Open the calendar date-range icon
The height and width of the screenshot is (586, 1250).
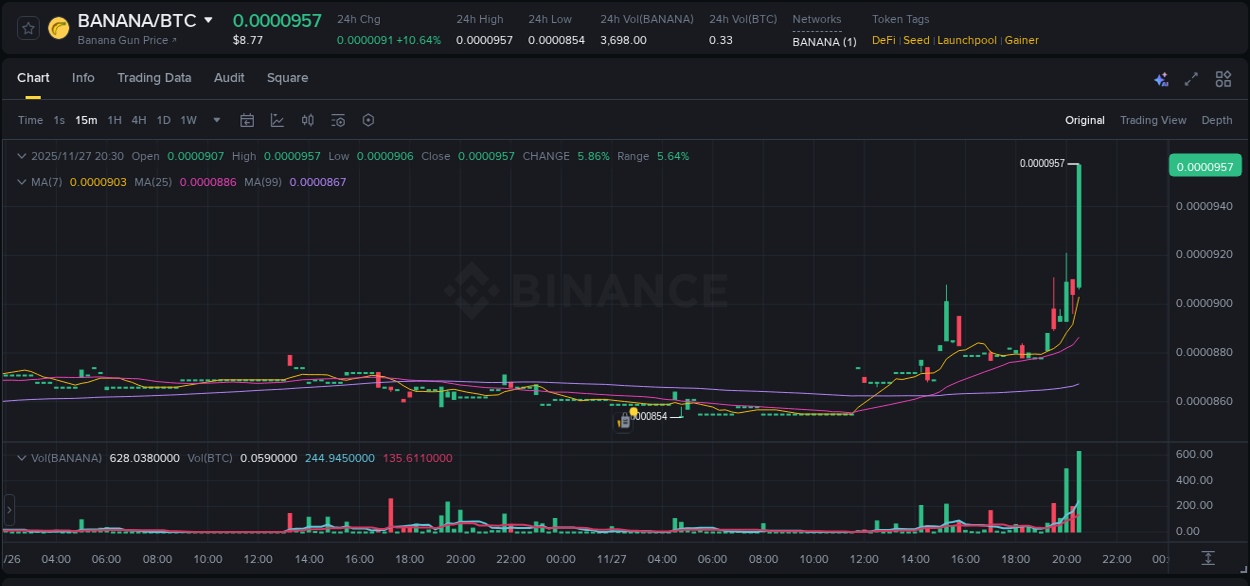pos(247,120)
